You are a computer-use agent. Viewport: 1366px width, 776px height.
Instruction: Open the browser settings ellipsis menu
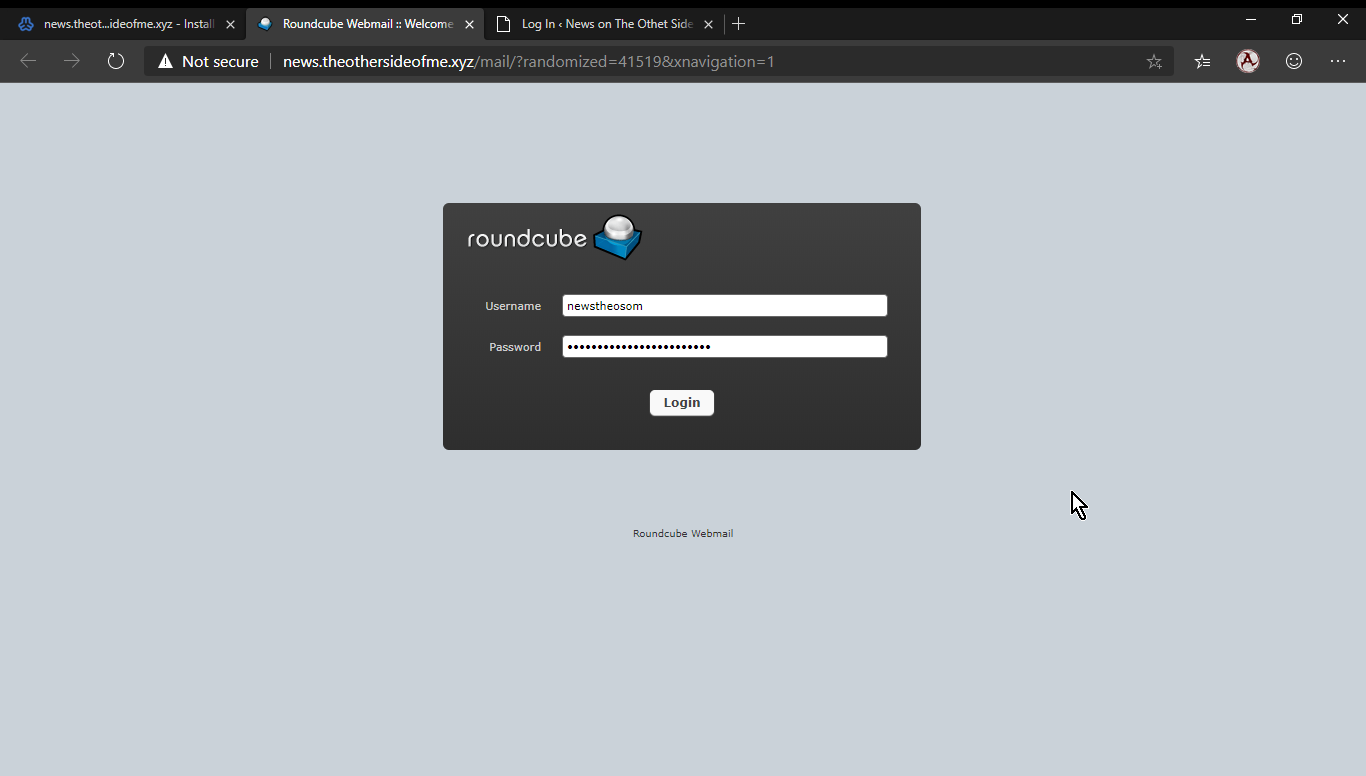click(1338, 61)
